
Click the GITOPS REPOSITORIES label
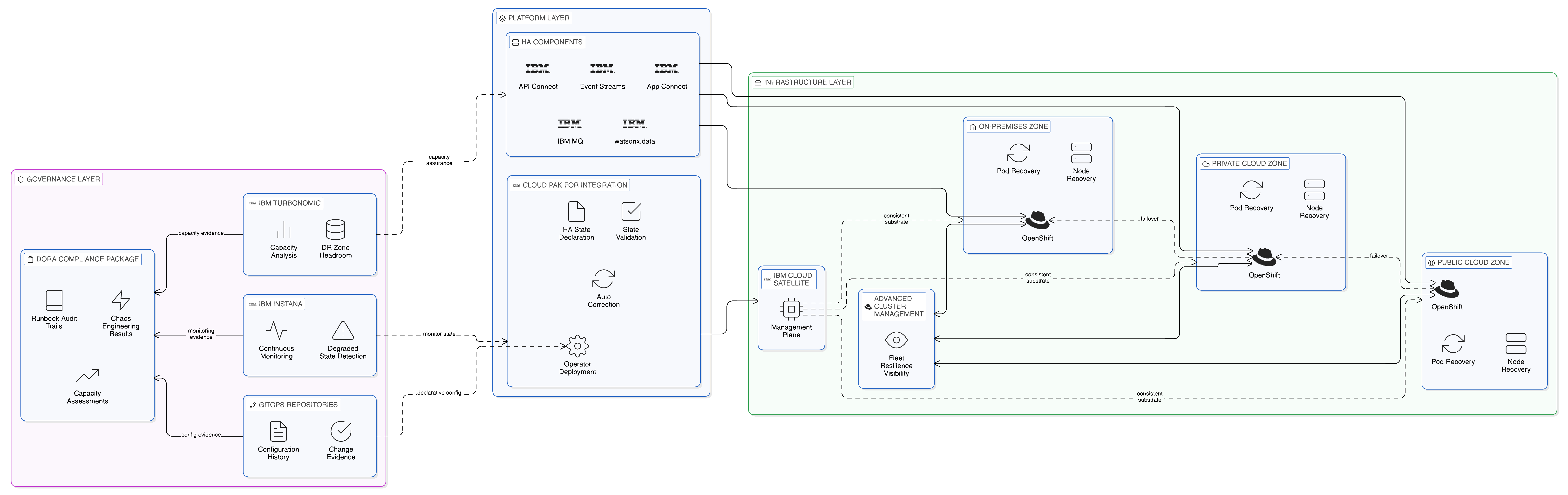(x=293, y=405)
